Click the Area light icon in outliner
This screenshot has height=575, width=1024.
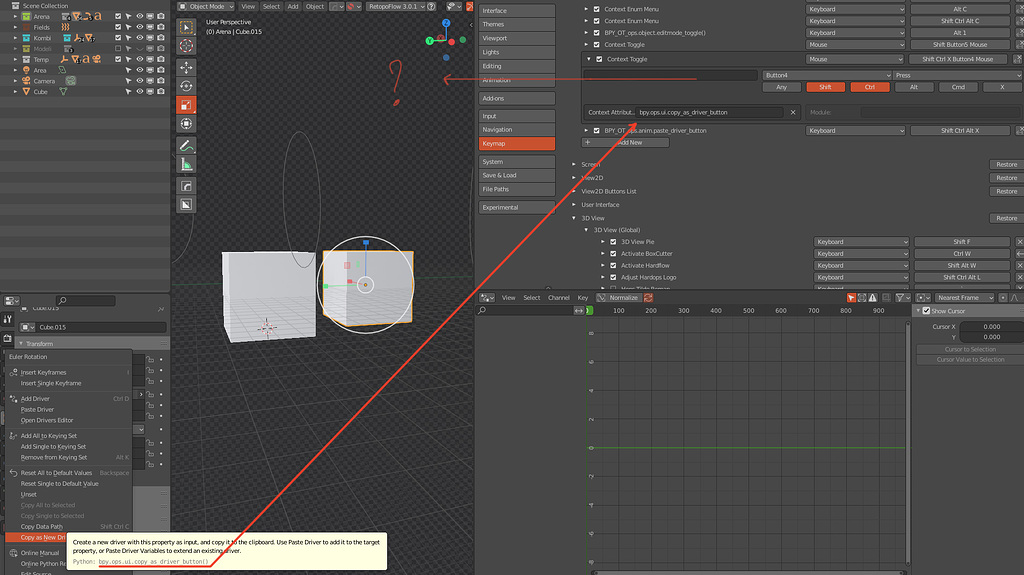(26, 70)
